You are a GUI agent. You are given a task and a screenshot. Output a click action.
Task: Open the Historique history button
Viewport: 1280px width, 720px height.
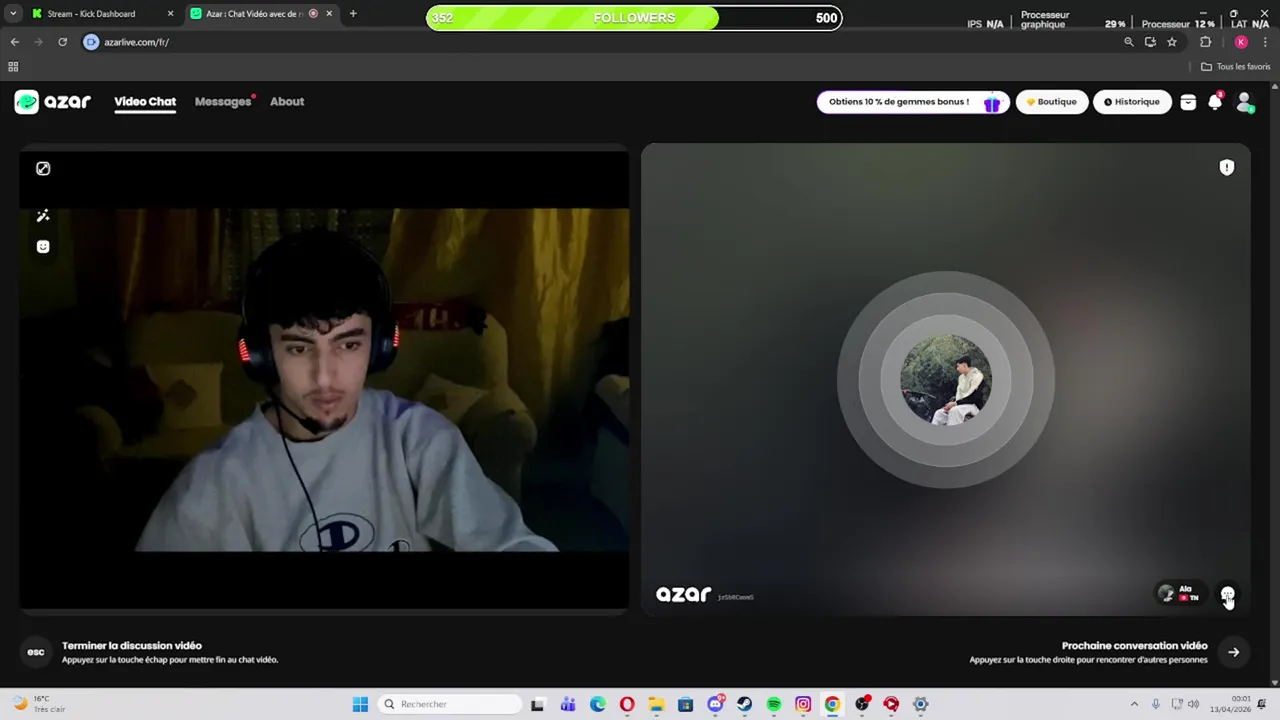point(1132,102)
